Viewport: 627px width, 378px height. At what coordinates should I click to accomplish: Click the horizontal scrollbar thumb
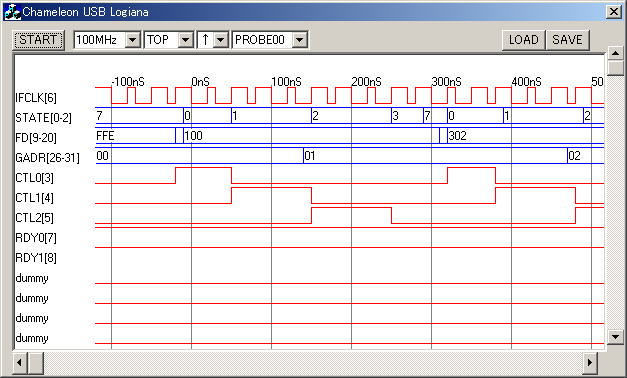[36, 363]
